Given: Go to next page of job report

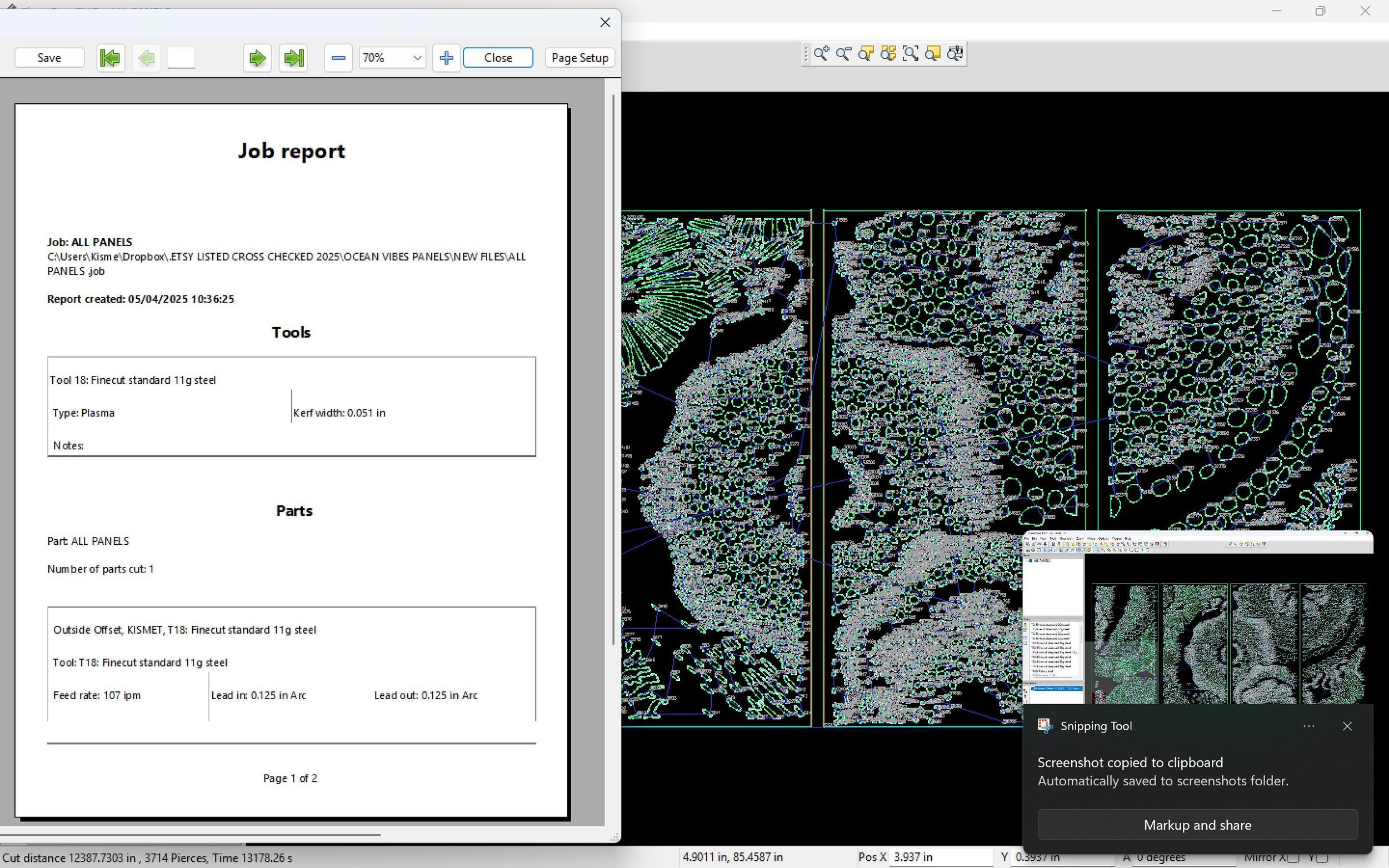Looking at the screenshot, I should (257, 57).
